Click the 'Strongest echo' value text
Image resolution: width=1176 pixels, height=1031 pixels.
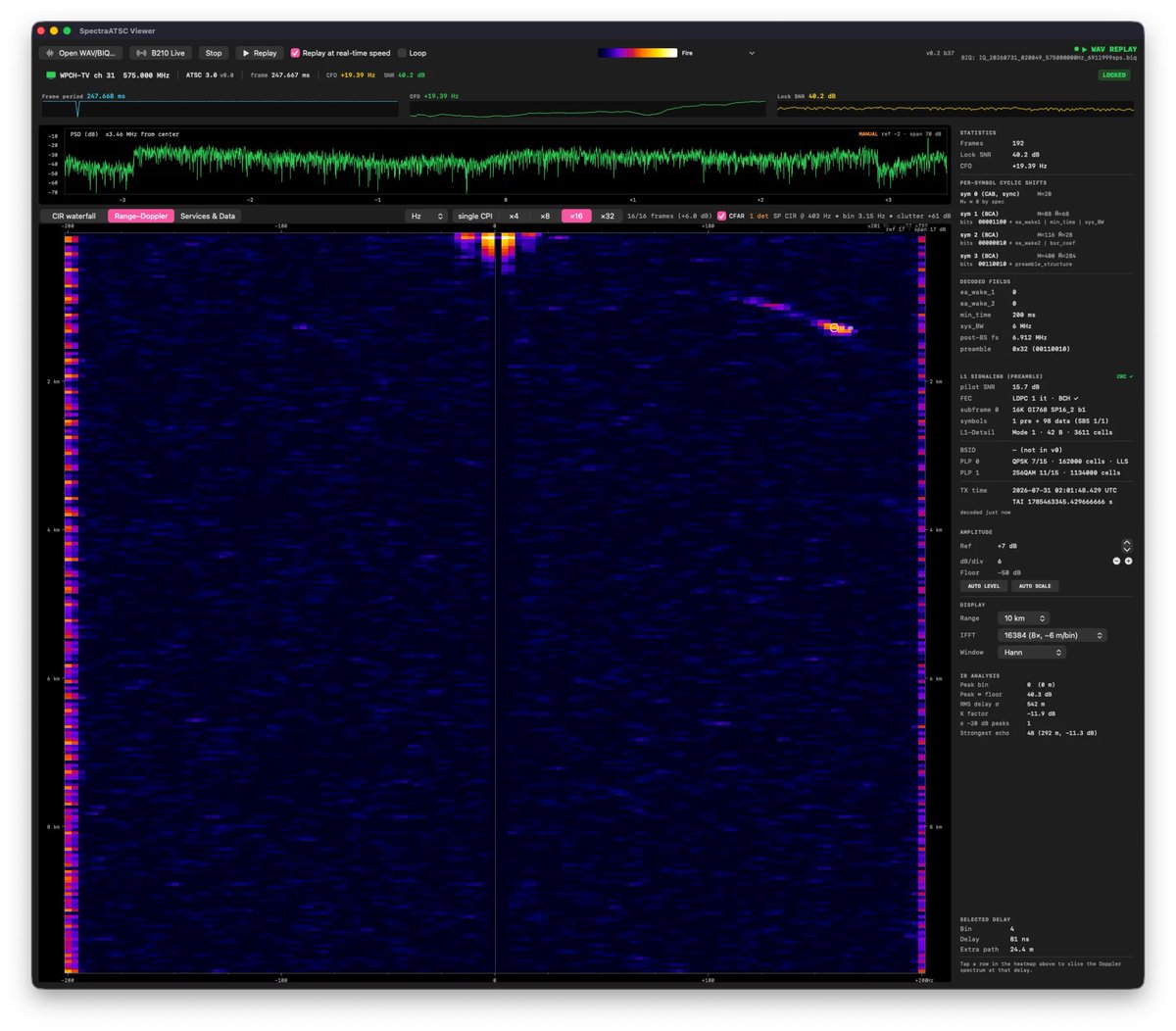click(1061, 733)
